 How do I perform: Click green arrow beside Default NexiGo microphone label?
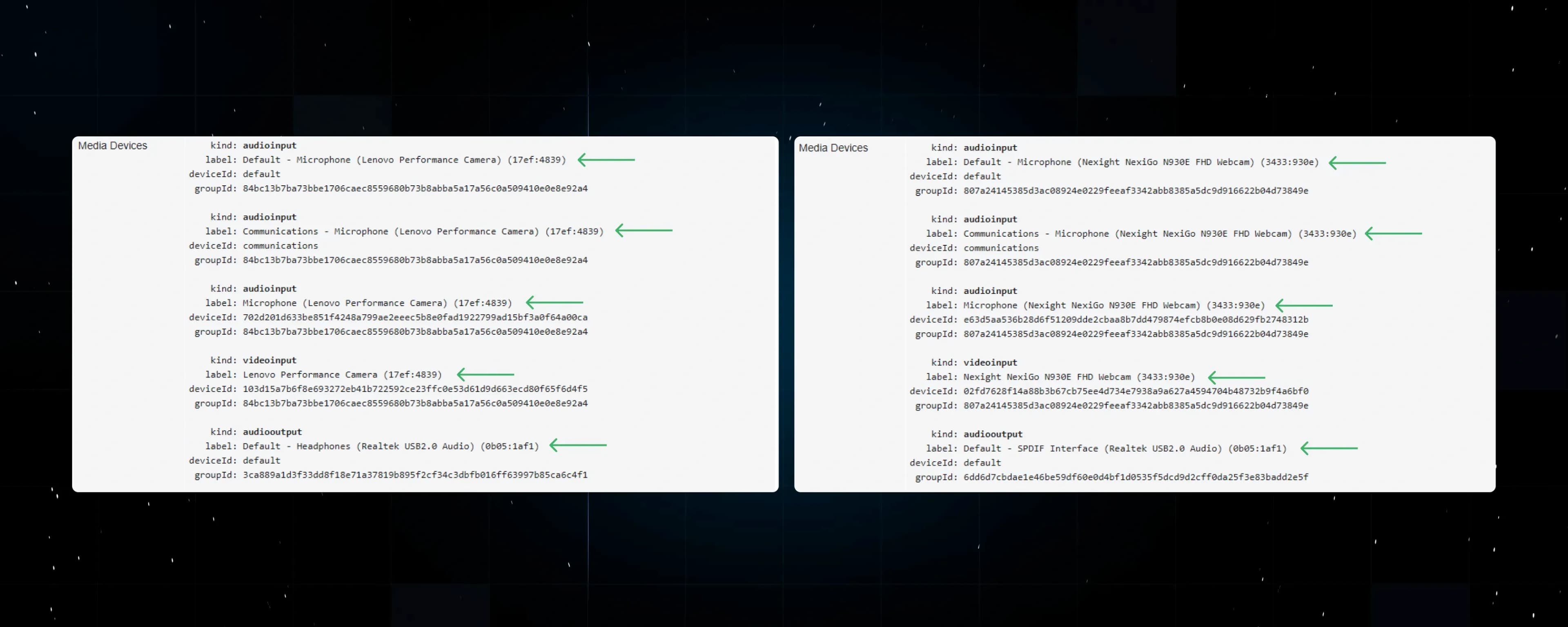point(1357,162)
